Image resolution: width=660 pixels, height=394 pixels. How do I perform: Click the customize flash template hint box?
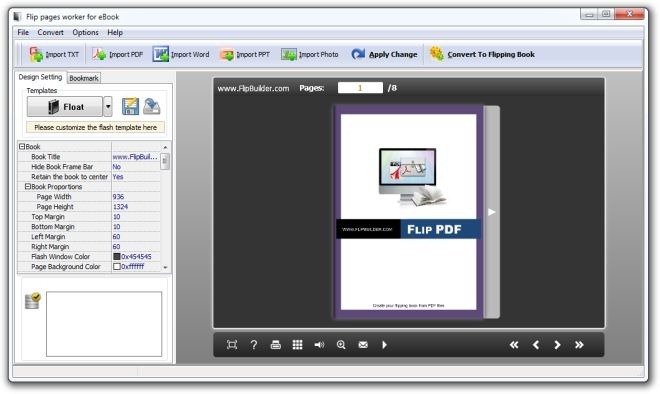[x=96, y=127]
